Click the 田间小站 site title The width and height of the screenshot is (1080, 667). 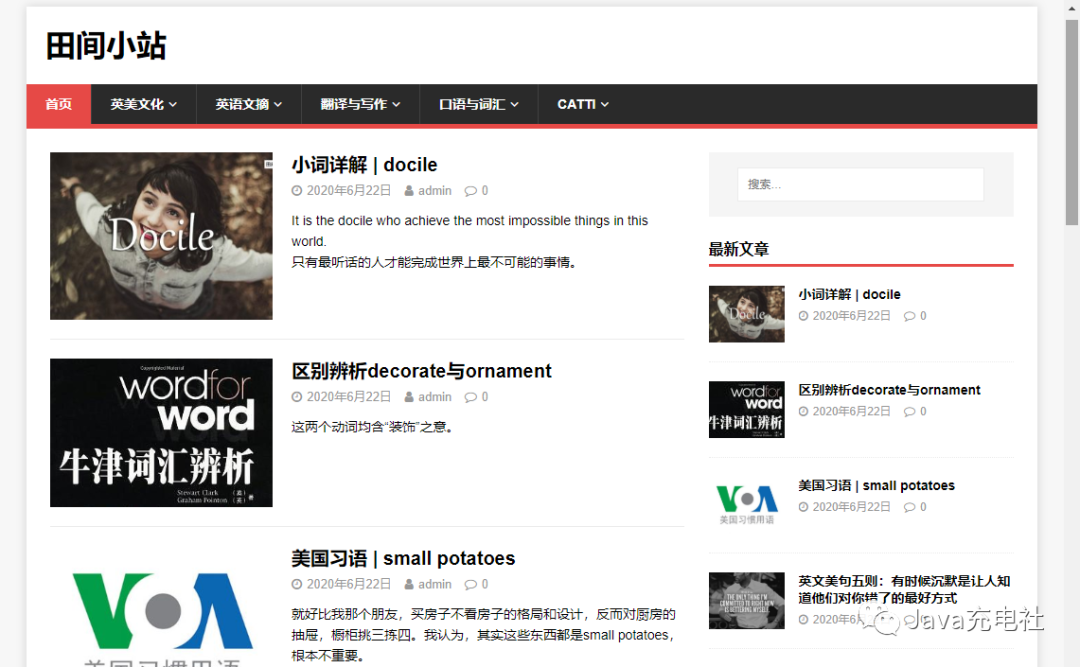pos(105,46)
